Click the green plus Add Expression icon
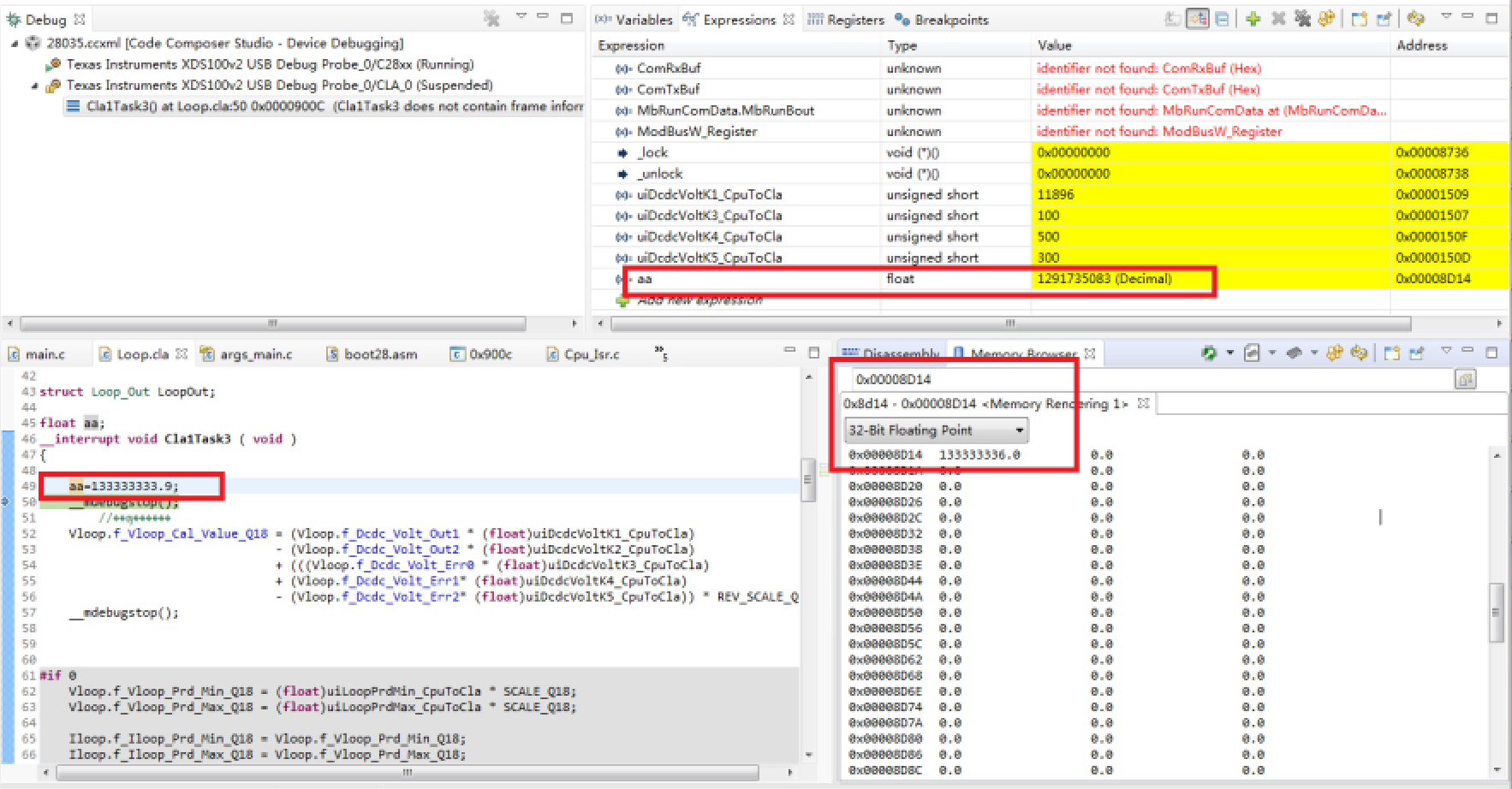 [1253, 19]
